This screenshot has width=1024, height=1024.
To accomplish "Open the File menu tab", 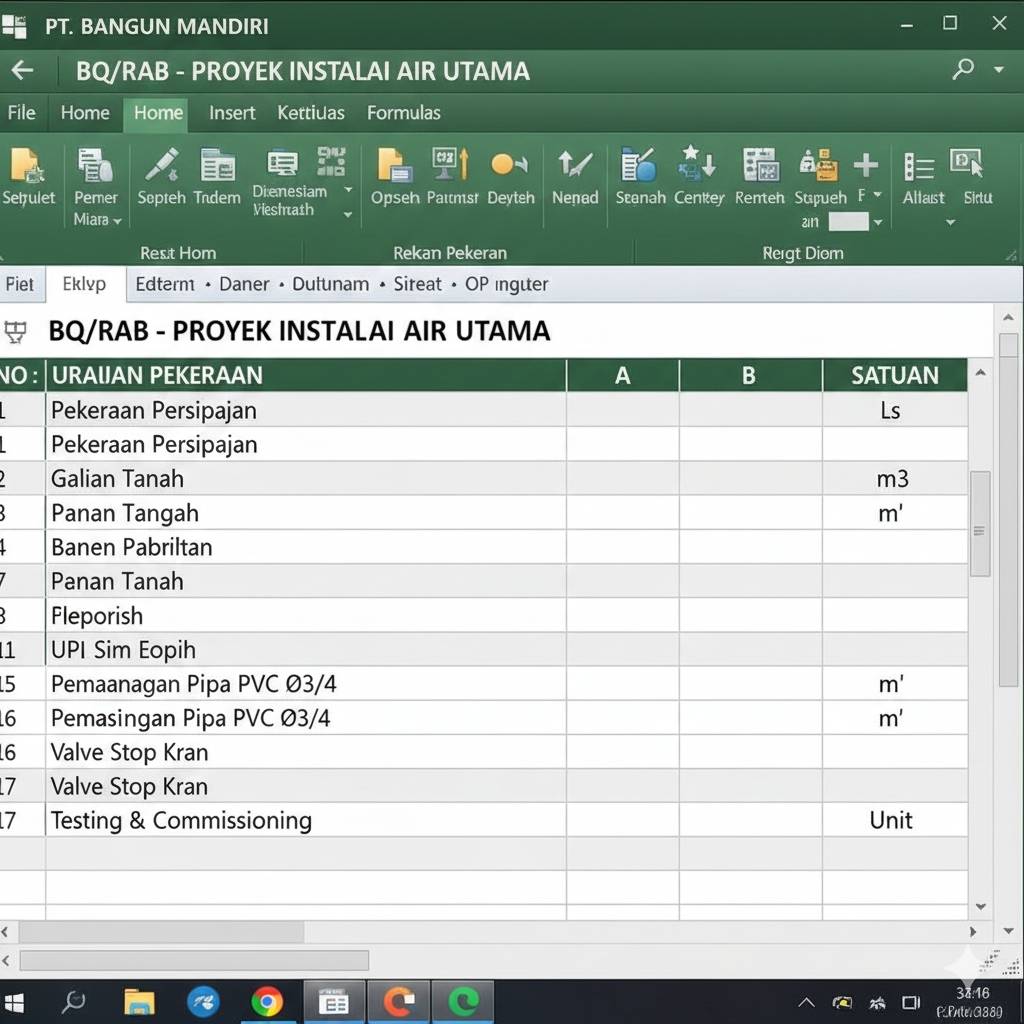I will tap(22, 113).
